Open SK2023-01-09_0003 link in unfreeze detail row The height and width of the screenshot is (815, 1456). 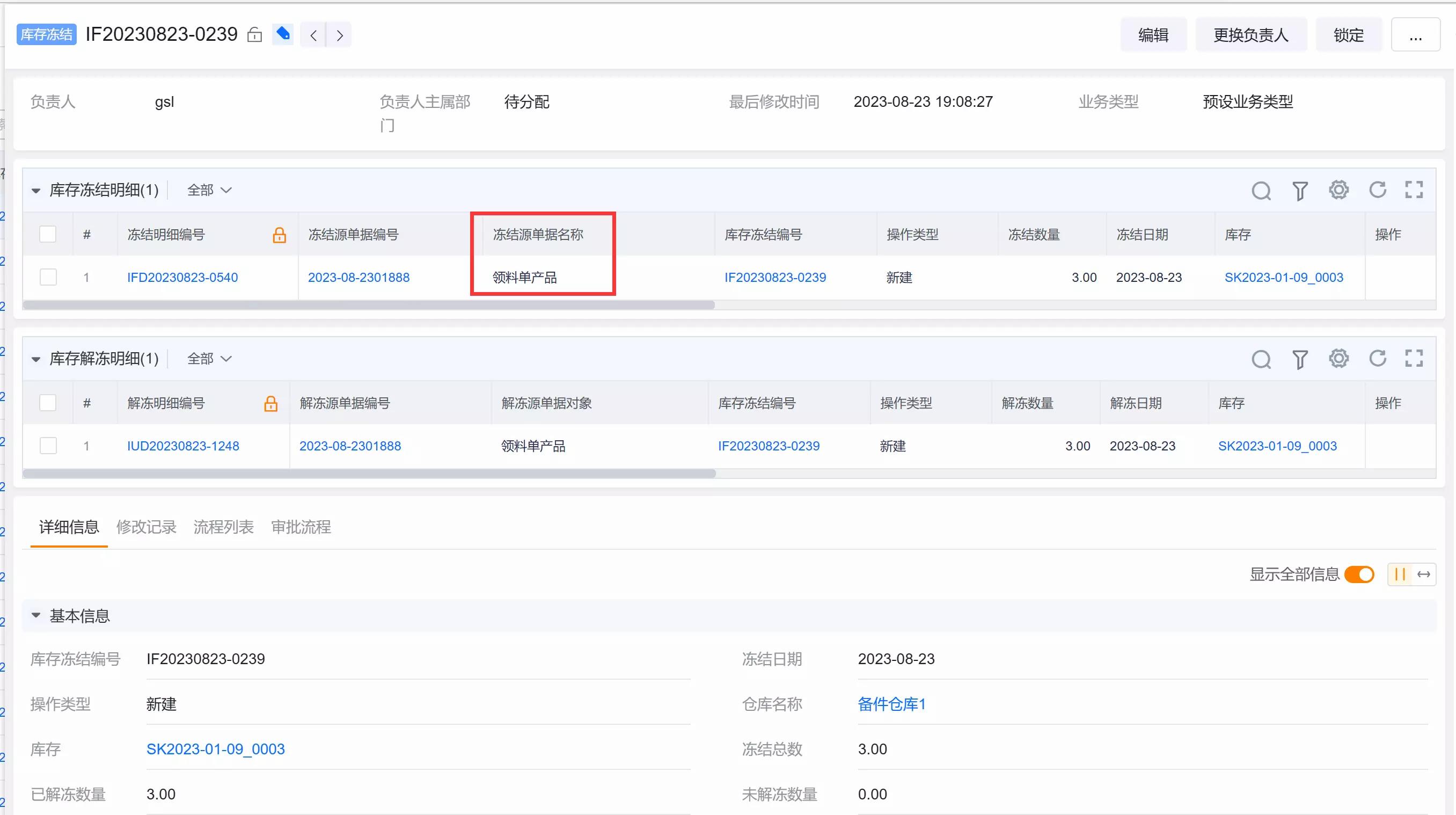click(1277, 446)
